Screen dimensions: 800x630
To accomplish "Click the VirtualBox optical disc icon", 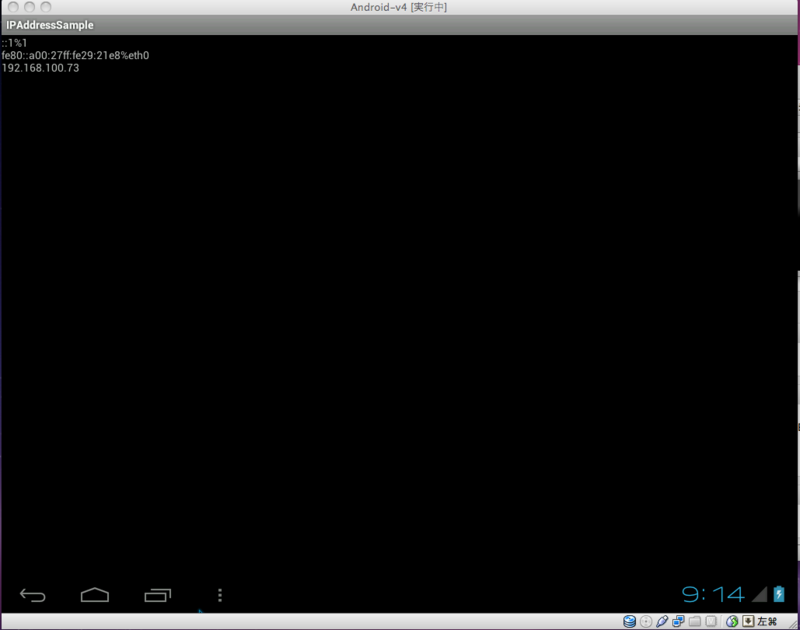I will click(646, 621).
